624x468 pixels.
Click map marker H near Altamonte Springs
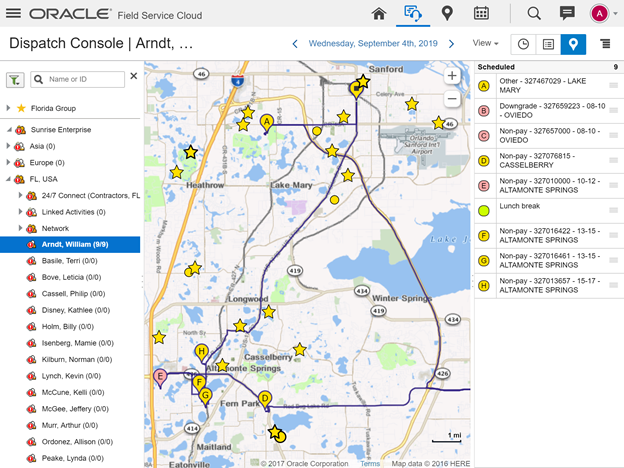tap(202, 353)
